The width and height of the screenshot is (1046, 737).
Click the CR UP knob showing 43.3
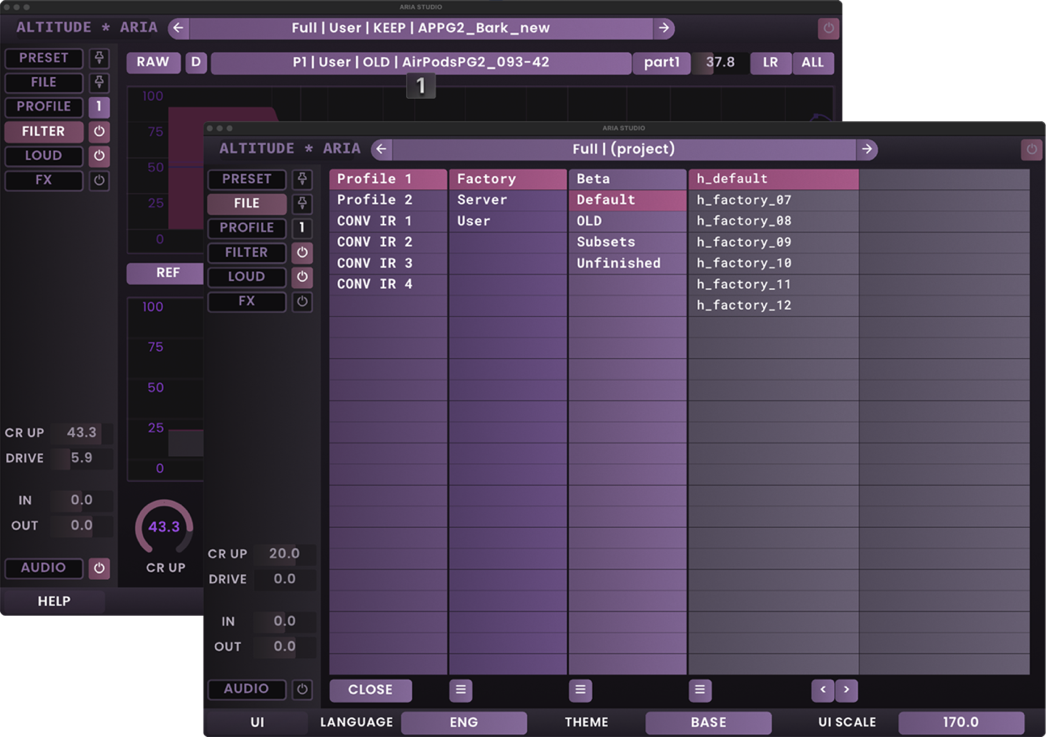(x=164, y=527)
